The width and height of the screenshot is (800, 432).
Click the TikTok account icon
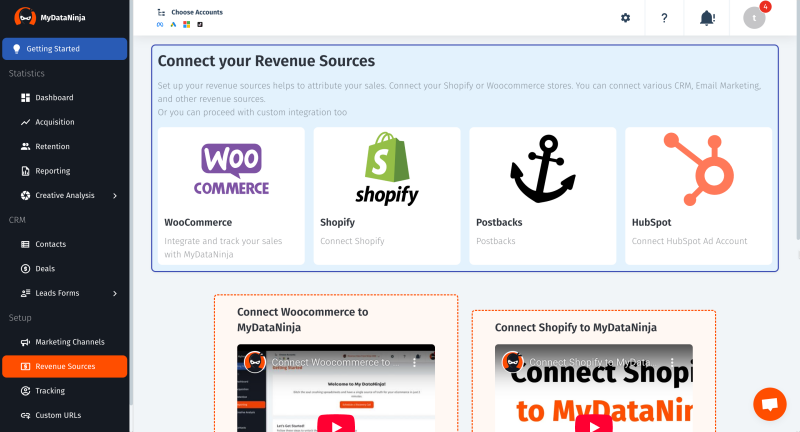(199, 24)
